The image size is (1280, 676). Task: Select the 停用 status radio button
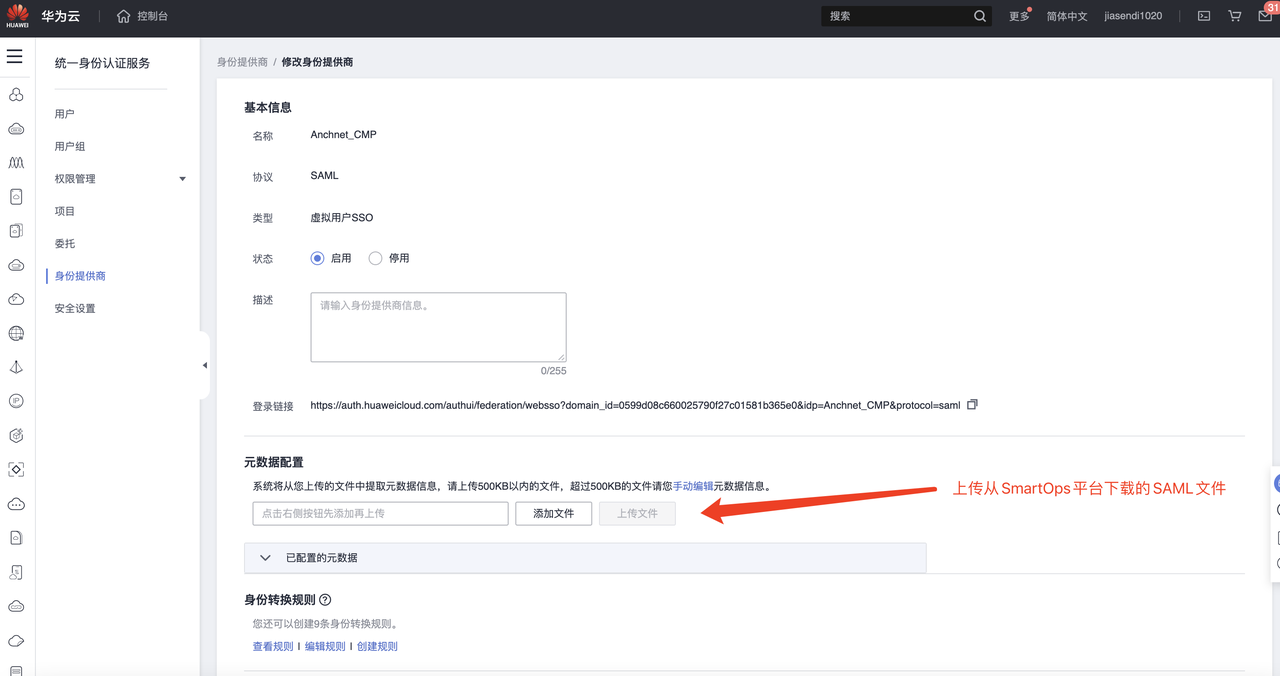point(375,258)
